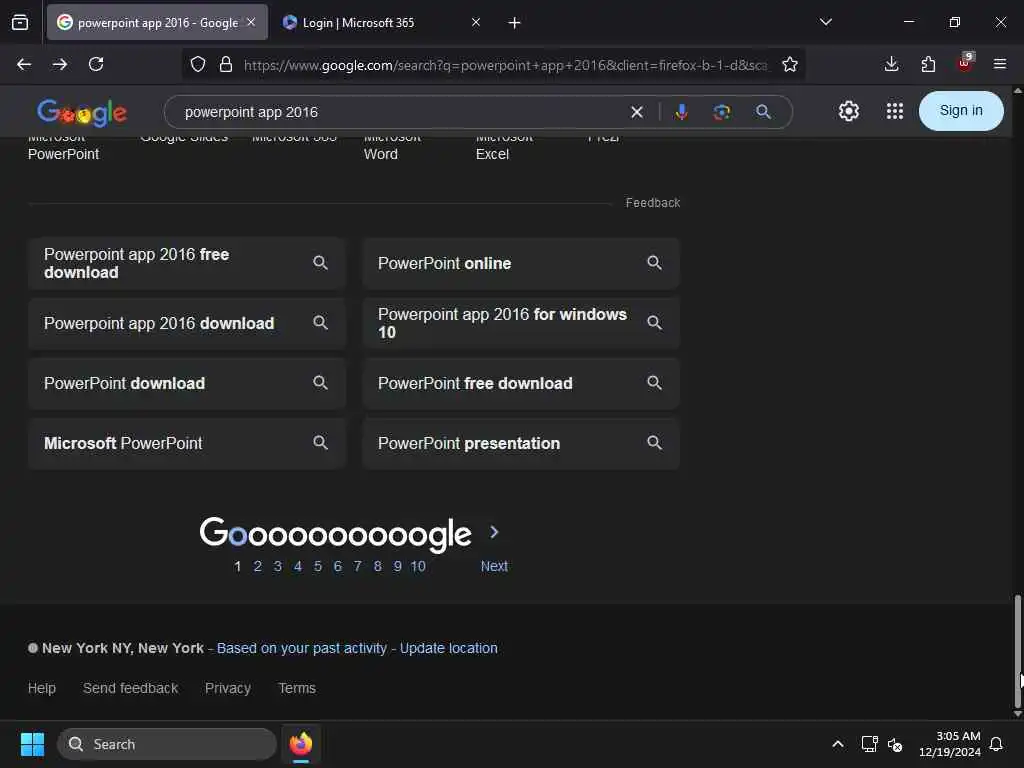The image size is (1024, 768).
Task: Open the Privacy footer link
Action: click(228, 688)
